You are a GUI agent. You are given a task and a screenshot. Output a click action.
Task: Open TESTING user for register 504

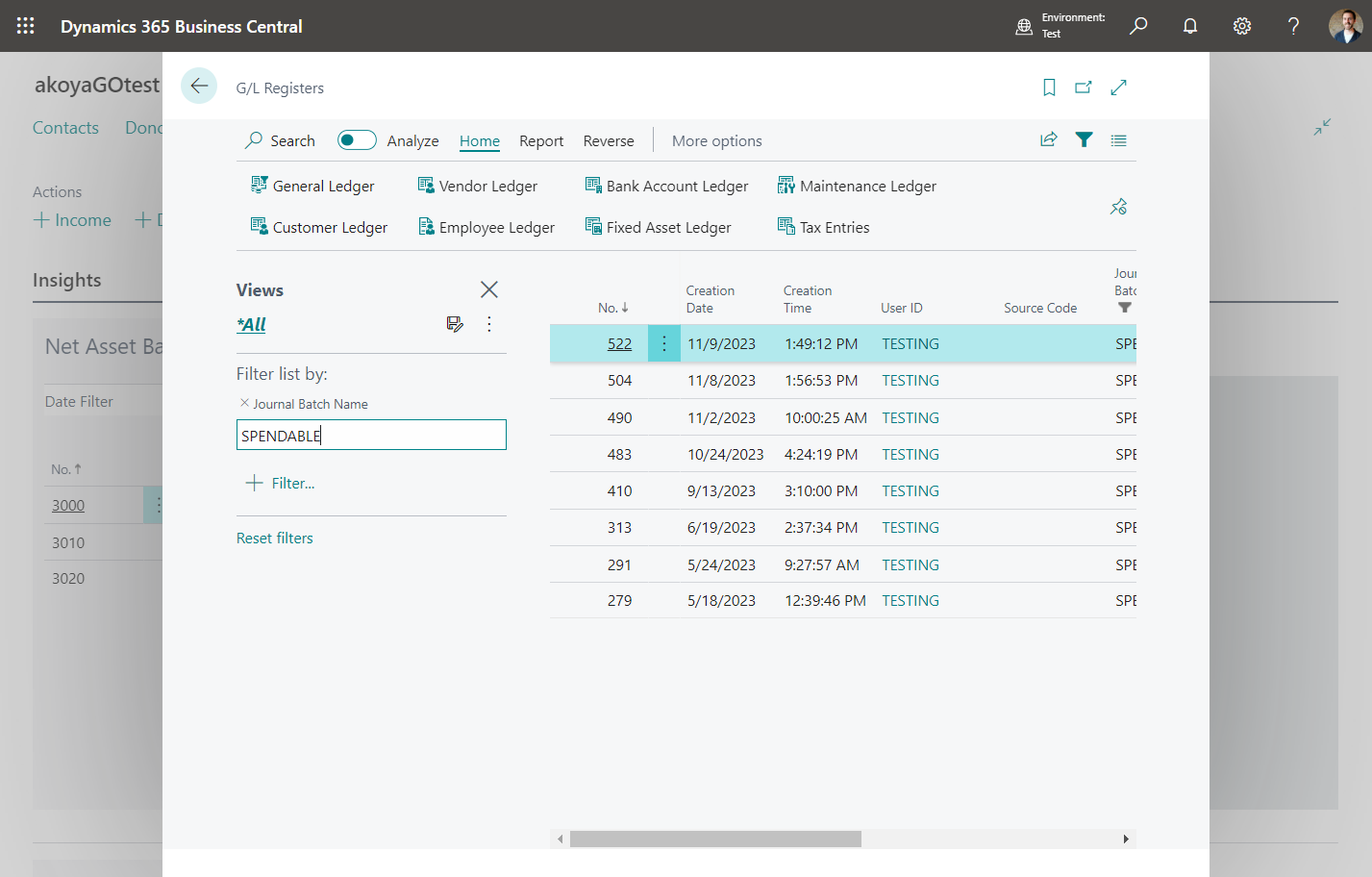coord(911,380)
